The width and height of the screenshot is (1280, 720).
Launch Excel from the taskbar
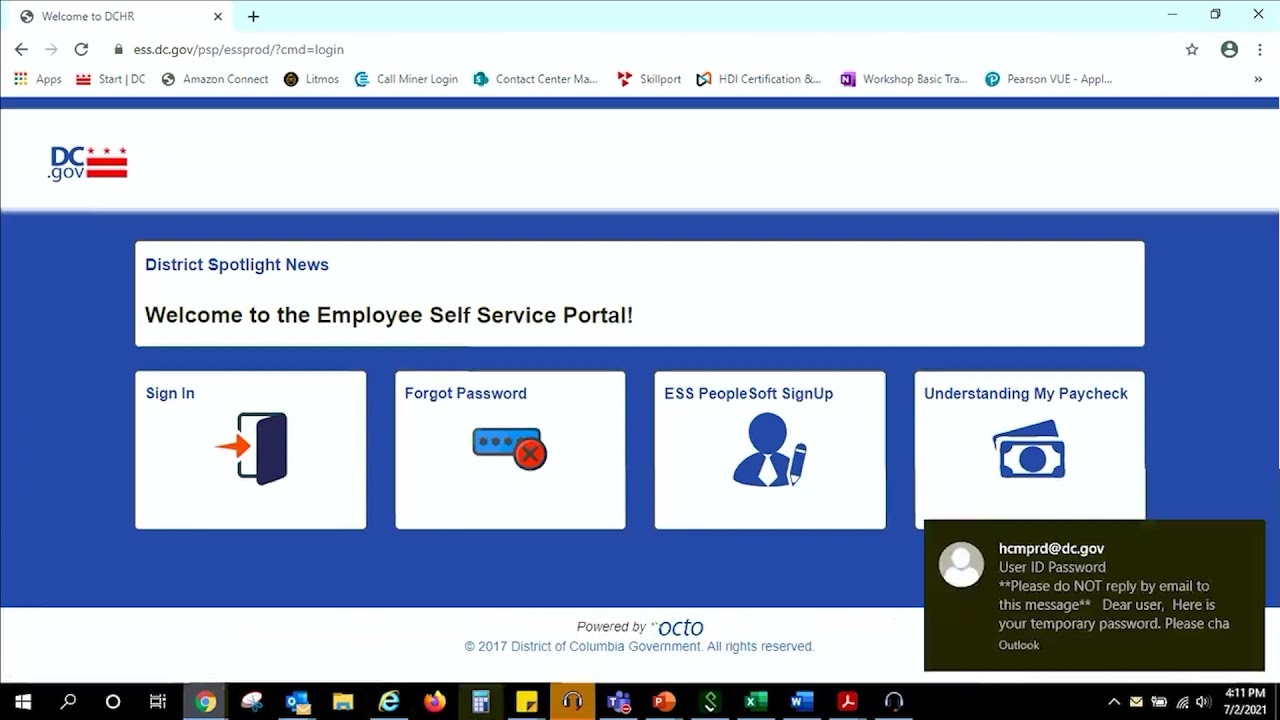pyautogui.click(x=755, y=702)
